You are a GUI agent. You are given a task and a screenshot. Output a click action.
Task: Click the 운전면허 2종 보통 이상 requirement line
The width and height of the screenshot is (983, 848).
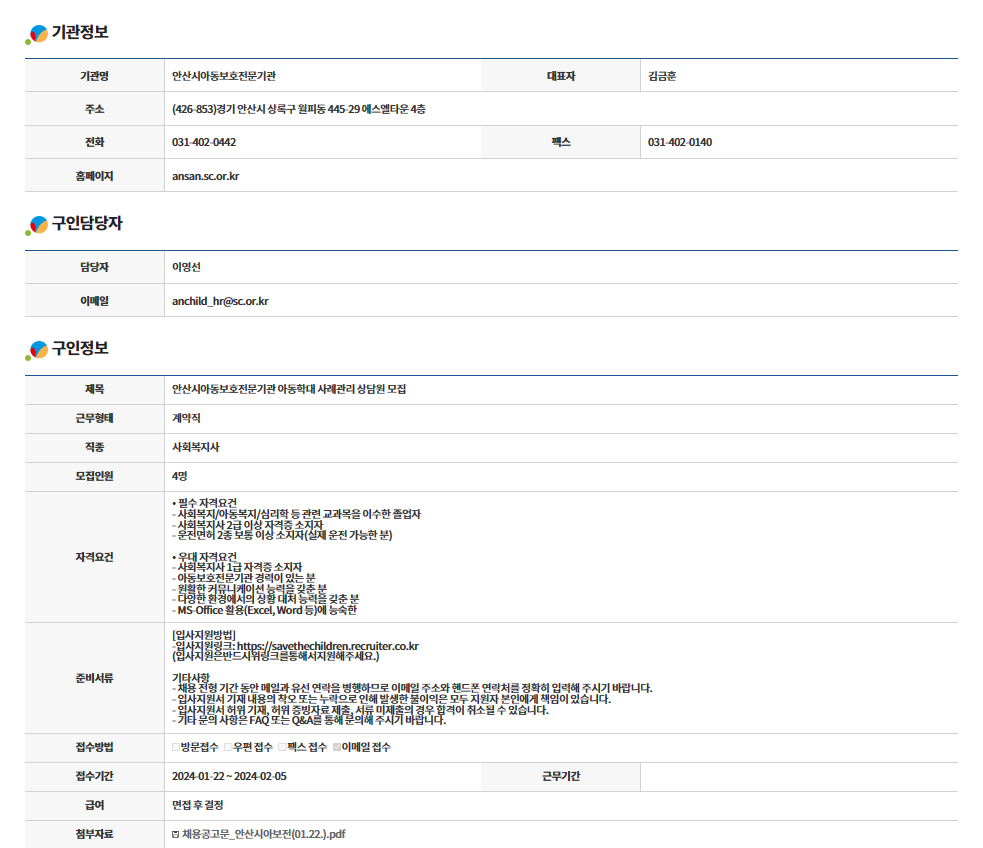[x=282, y=535]
